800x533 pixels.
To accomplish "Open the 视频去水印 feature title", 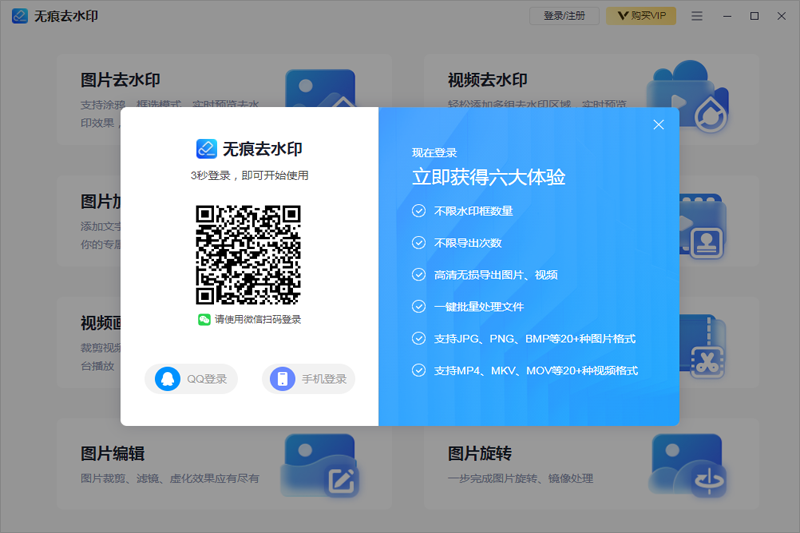I will tap(487, 80).
